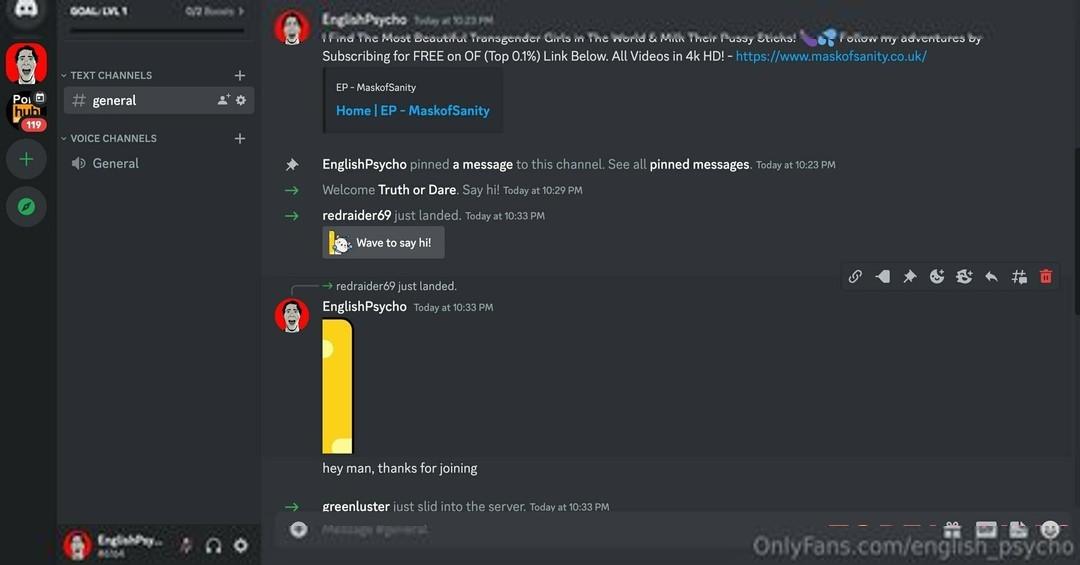
Task: Open maskofsanity.co.uk link
Action: [831, 56]
